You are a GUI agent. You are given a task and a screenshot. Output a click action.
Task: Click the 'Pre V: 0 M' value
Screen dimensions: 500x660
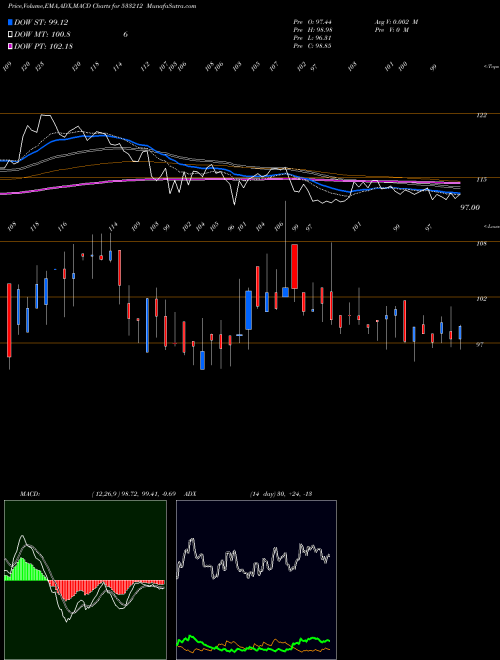tap(391, 30)
